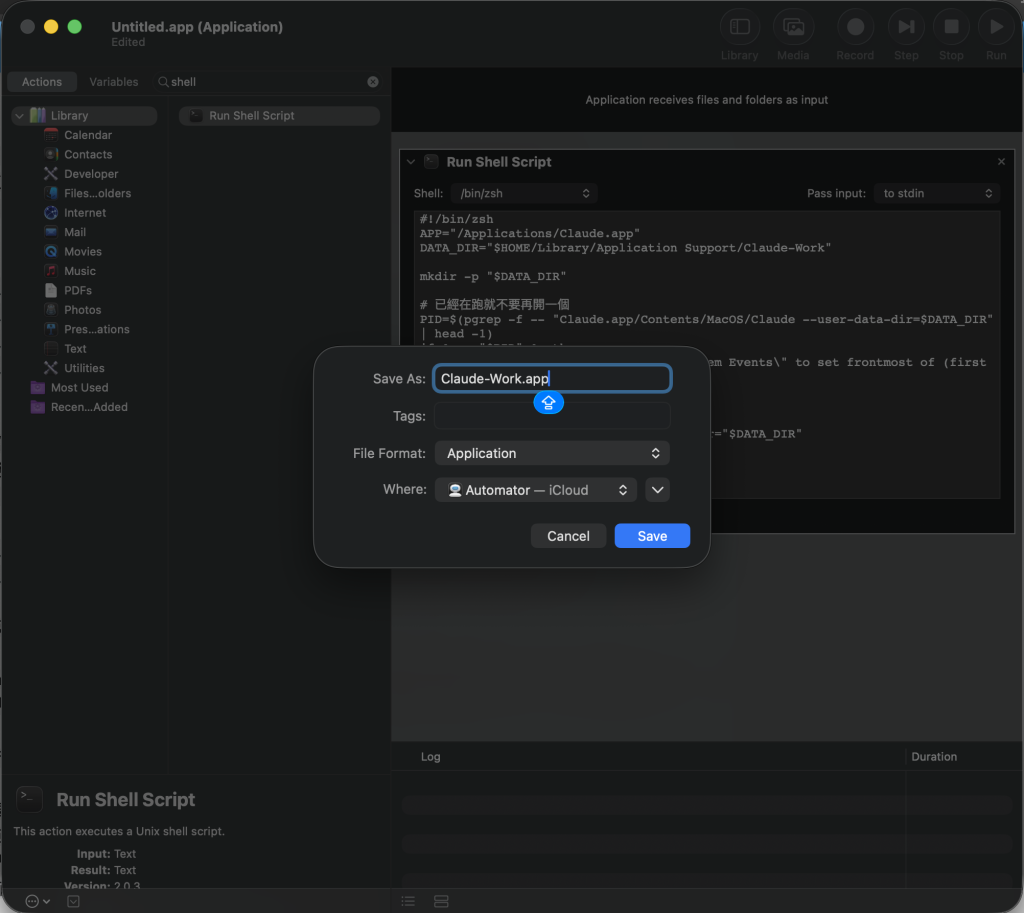1024x913 pixels.
Task: Click the Record button in toolbar
Action: (855, 27)
